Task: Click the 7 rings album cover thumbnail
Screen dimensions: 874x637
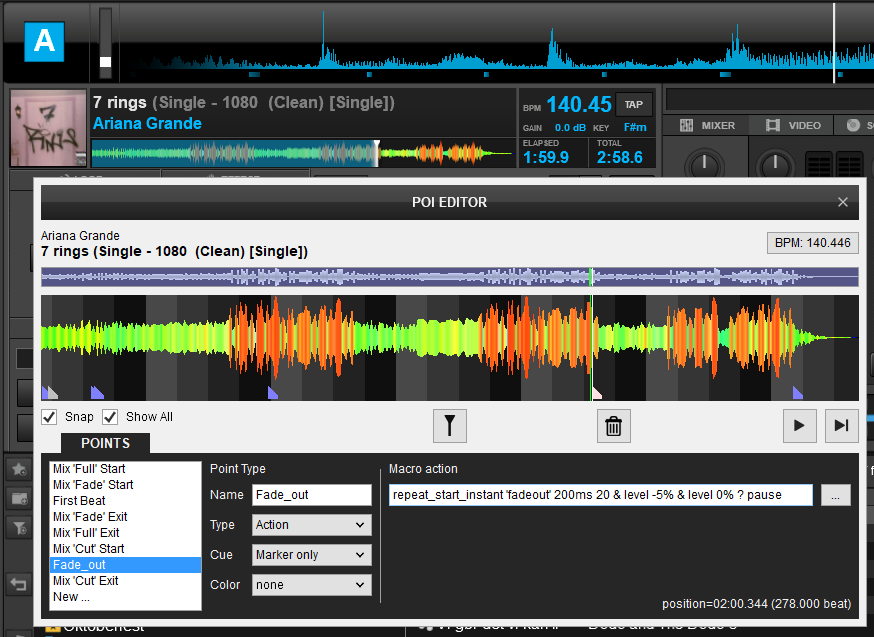Action: click(x=48, y=128)
